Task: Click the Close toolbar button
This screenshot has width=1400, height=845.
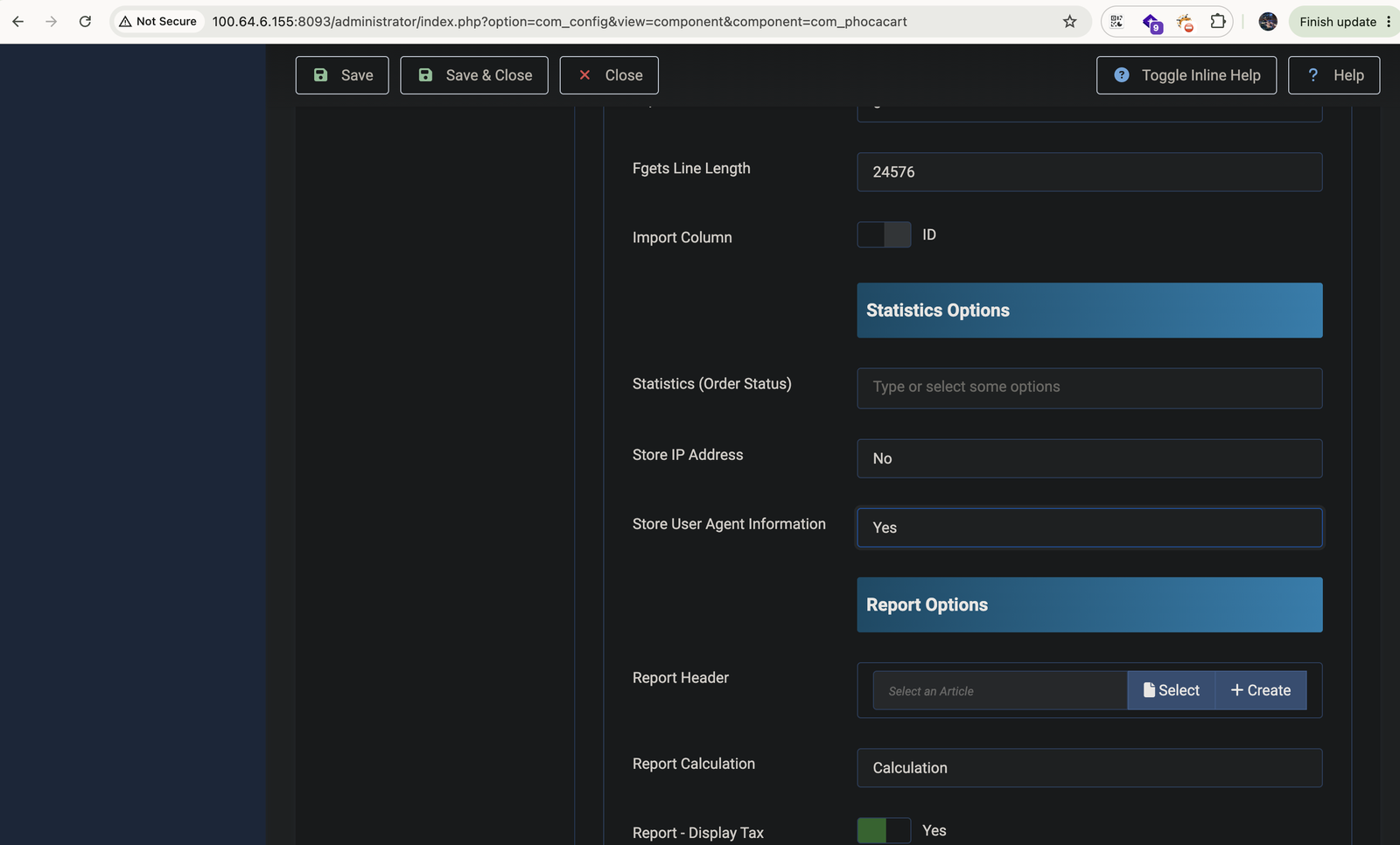Action: pyautogui.click(x=609, y=75)
